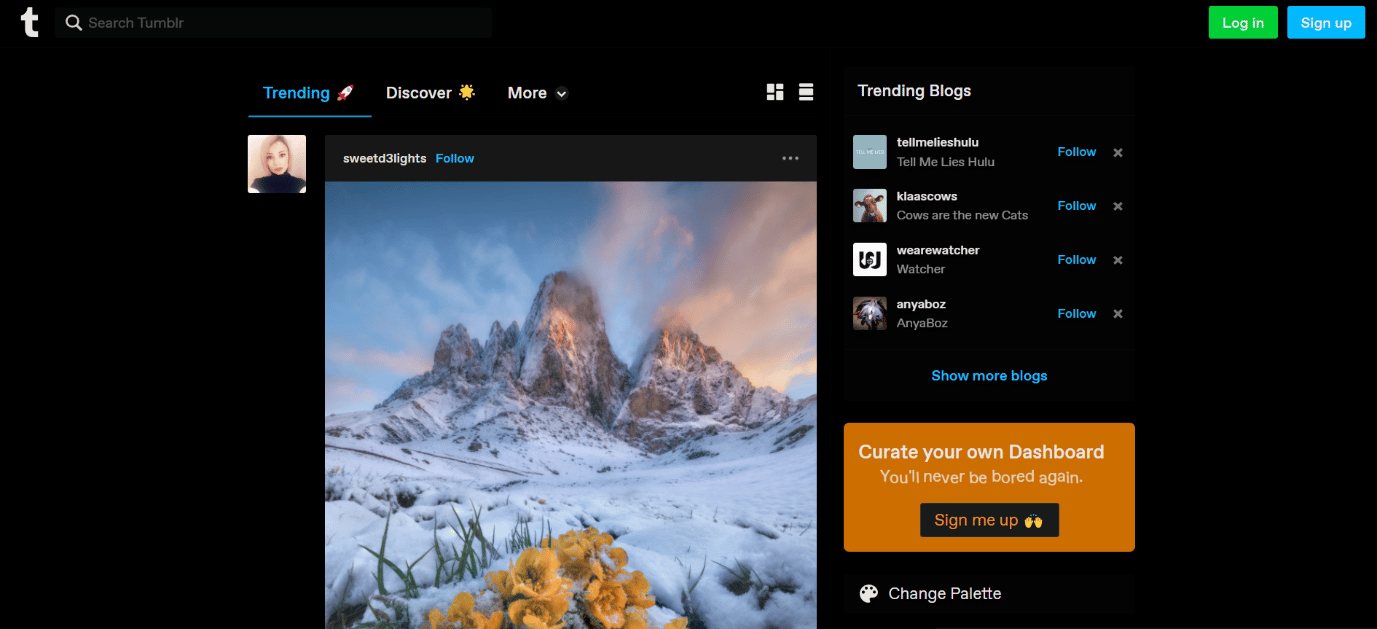
Task: Focus the Search Tumblr field
Action: coord(273,22)
